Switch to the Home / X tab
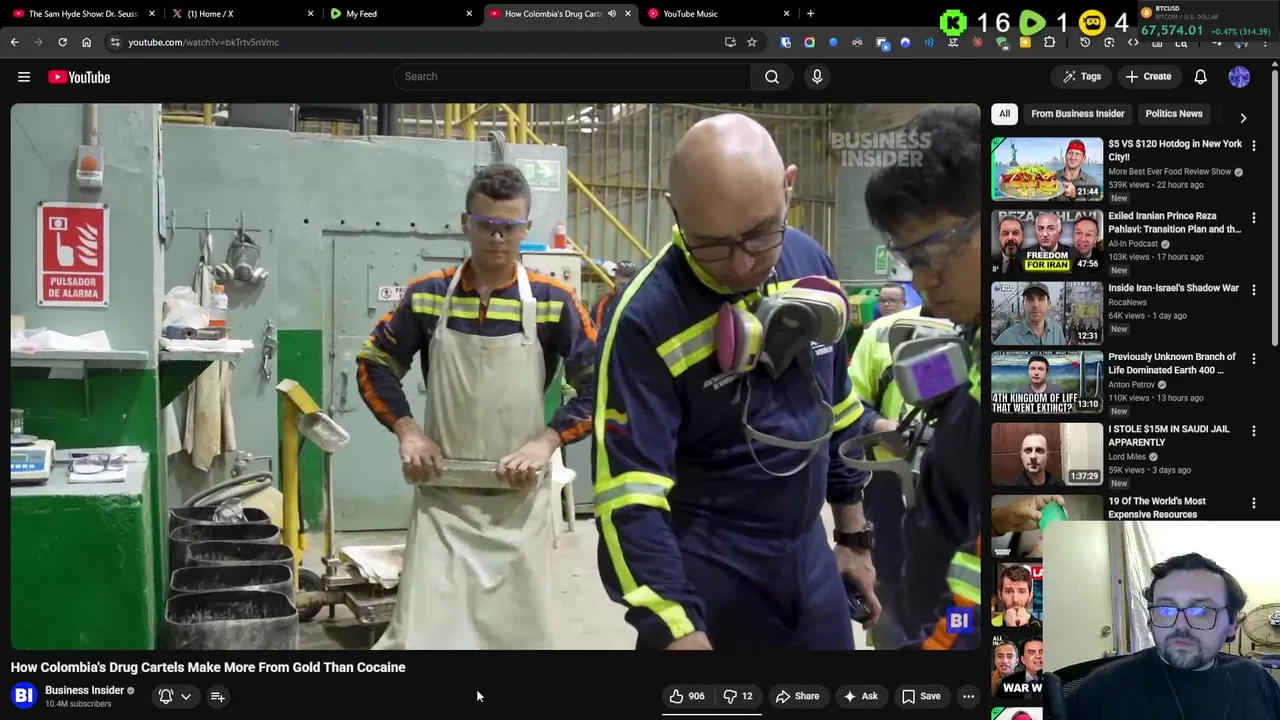This screenshot has height=720, width=1280. pyautogui.click(x=240, y=14)
